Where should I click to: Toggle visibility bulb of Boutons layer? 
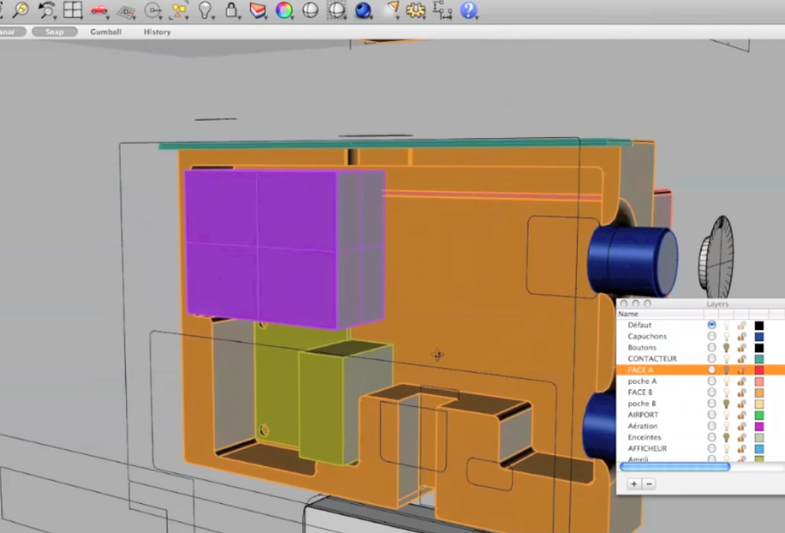pyautogui.click(x=726, y=347)
